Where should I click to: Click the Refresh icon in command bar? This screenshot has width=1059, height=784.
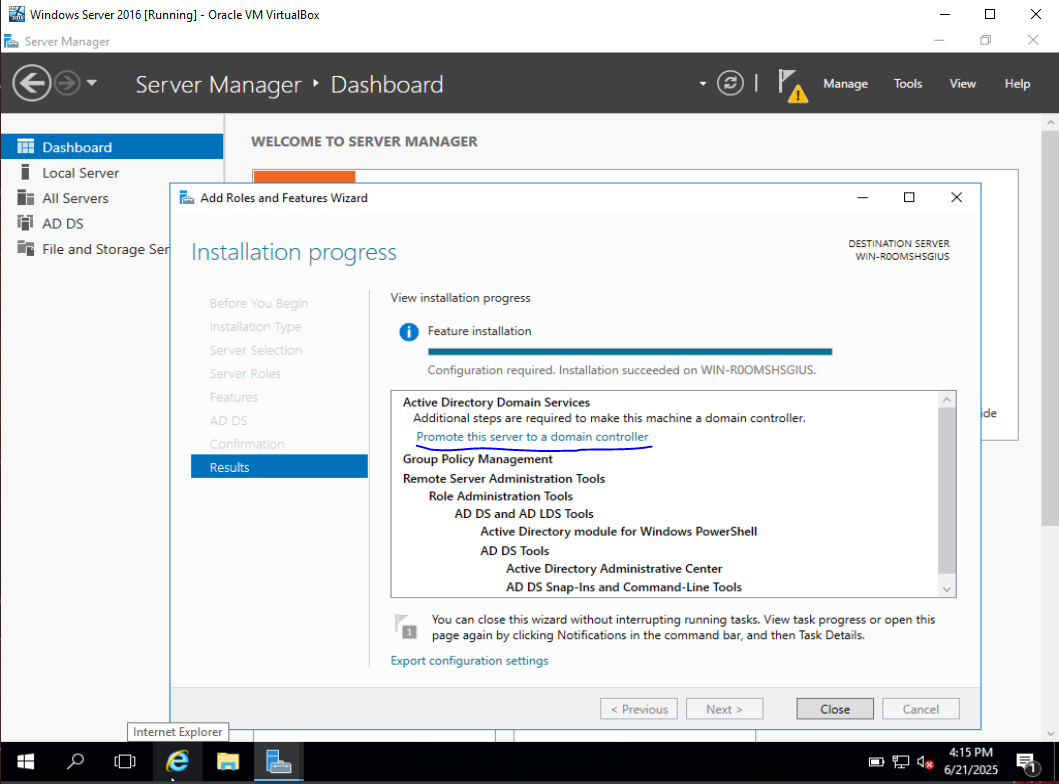(x=730, y=84)
